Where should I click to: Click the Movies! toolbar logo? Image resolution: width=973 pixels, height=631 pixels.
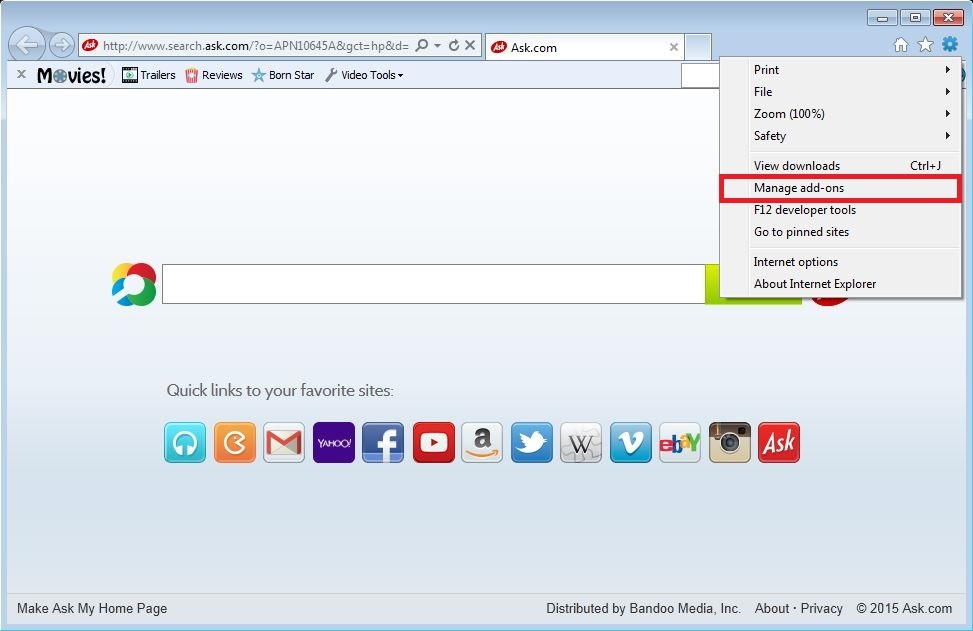(x=72, y=75)
